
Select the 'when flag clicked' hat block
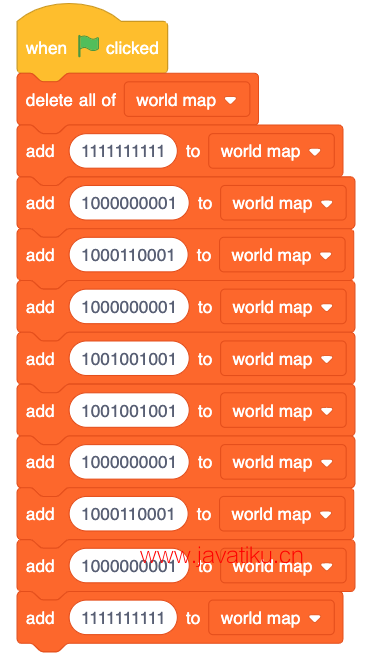coord(92,43)
